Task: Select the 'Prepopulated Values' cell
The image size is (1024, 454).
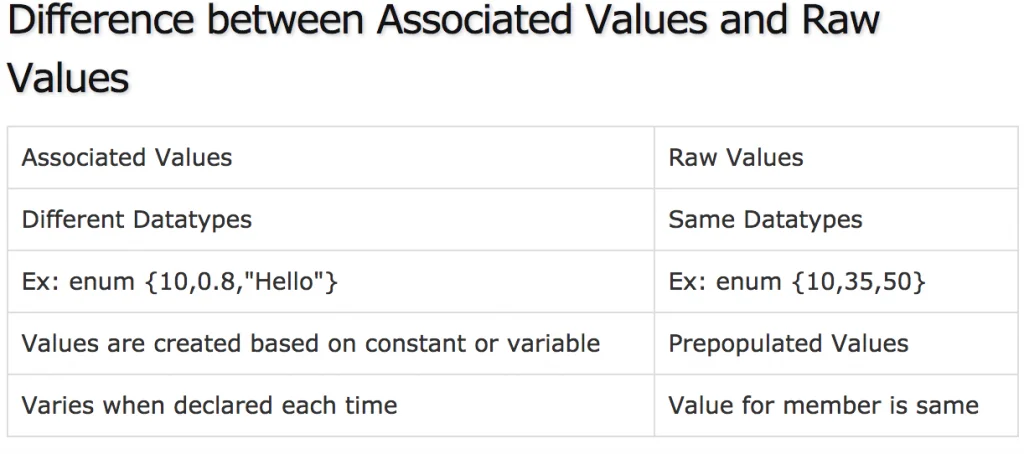Action: pyautogui.click(x=788, y=344)
